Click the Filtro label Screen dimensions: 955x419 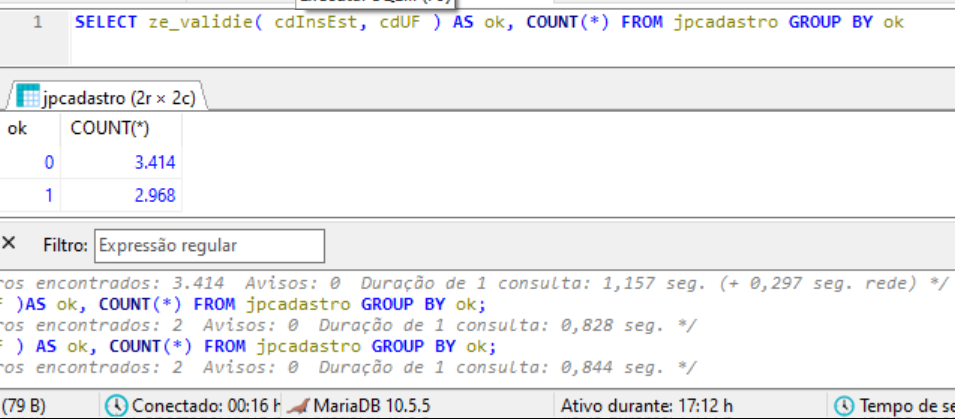pyautogui.click(x=66, y=246)
